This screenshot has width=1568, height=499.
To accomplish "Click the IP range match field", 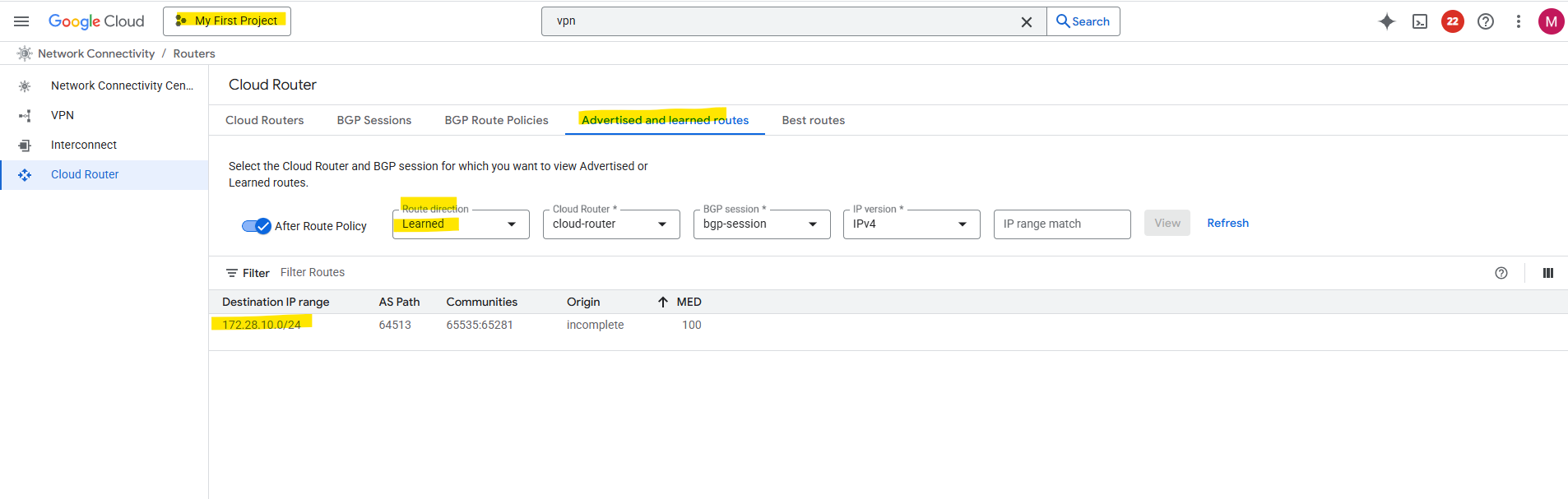I will [x=1062, y=224].
